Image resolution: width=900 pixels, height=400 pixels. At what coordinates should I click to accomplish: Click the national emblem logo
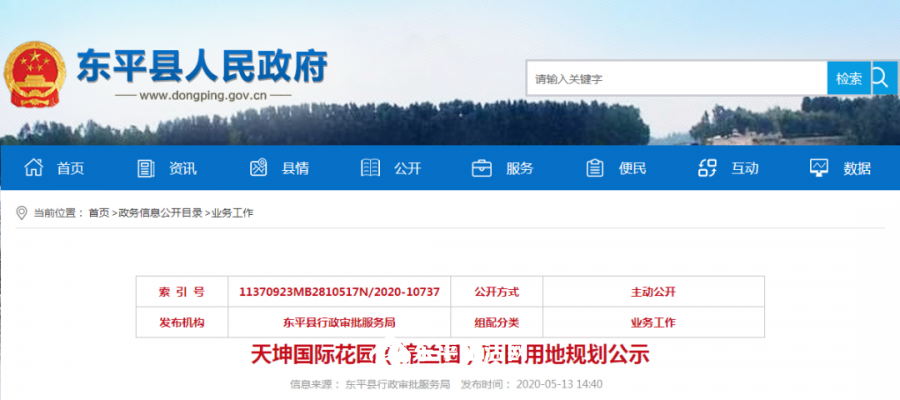pyautogui.click(x=34, y=74)
